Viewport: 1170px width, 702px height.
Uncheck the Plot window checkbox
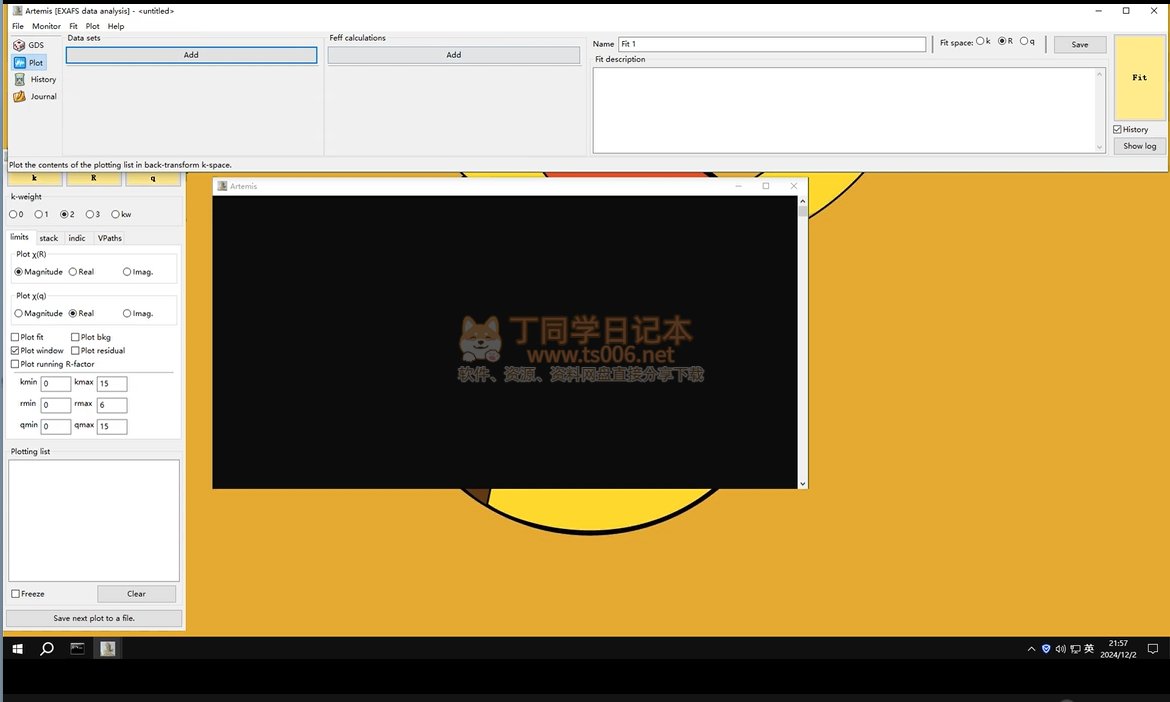point(15,351)
